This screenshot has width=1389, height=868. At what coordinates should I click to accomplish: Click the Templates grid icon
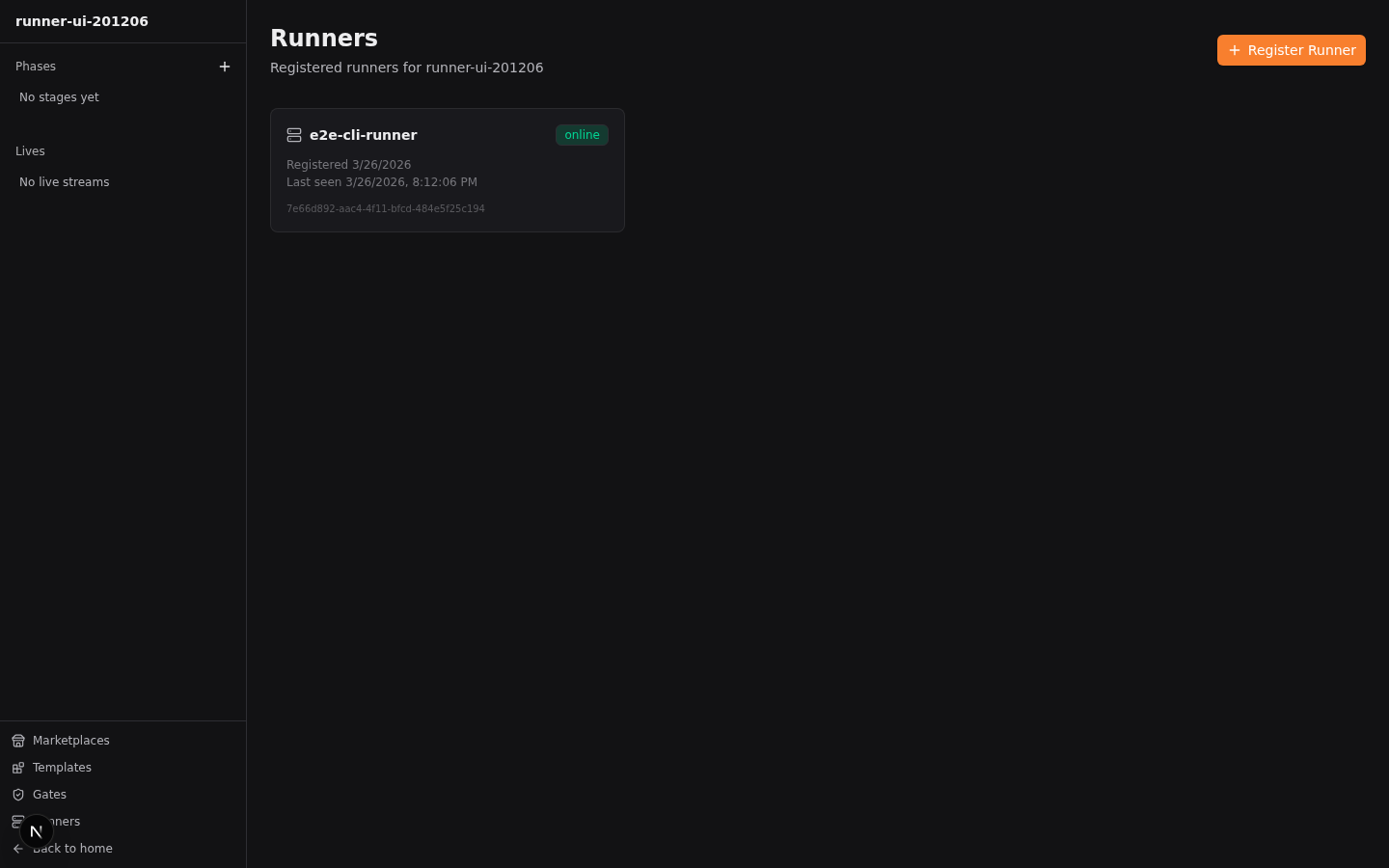click(18, 768)
